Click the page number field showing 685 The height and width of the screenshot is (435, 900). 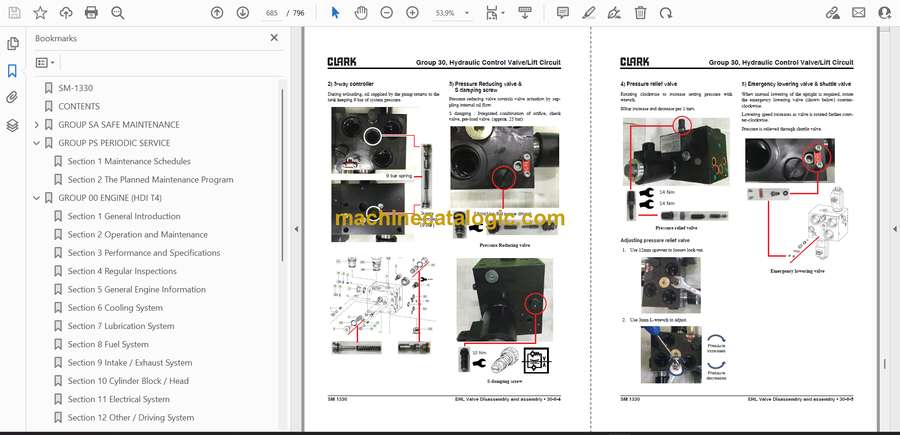[272, 13]
